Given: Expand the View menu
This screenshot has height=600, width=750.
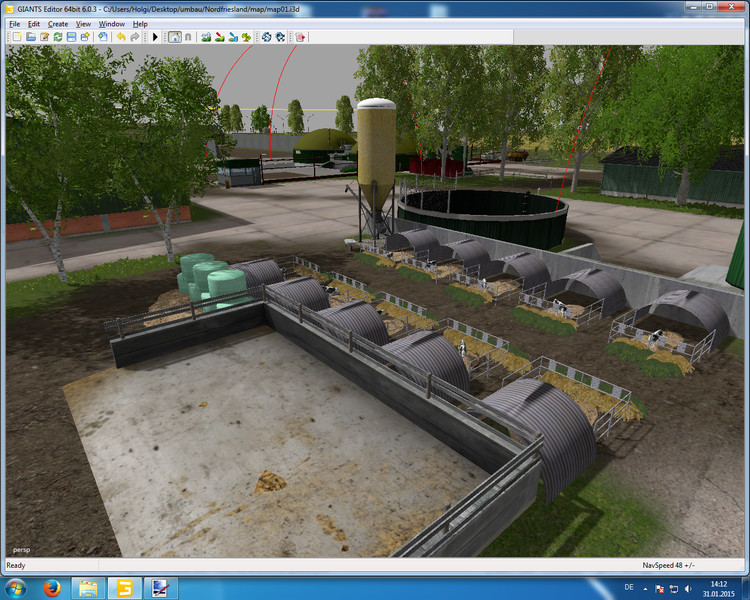Looking at the screenshot, I should coord(83,23).
